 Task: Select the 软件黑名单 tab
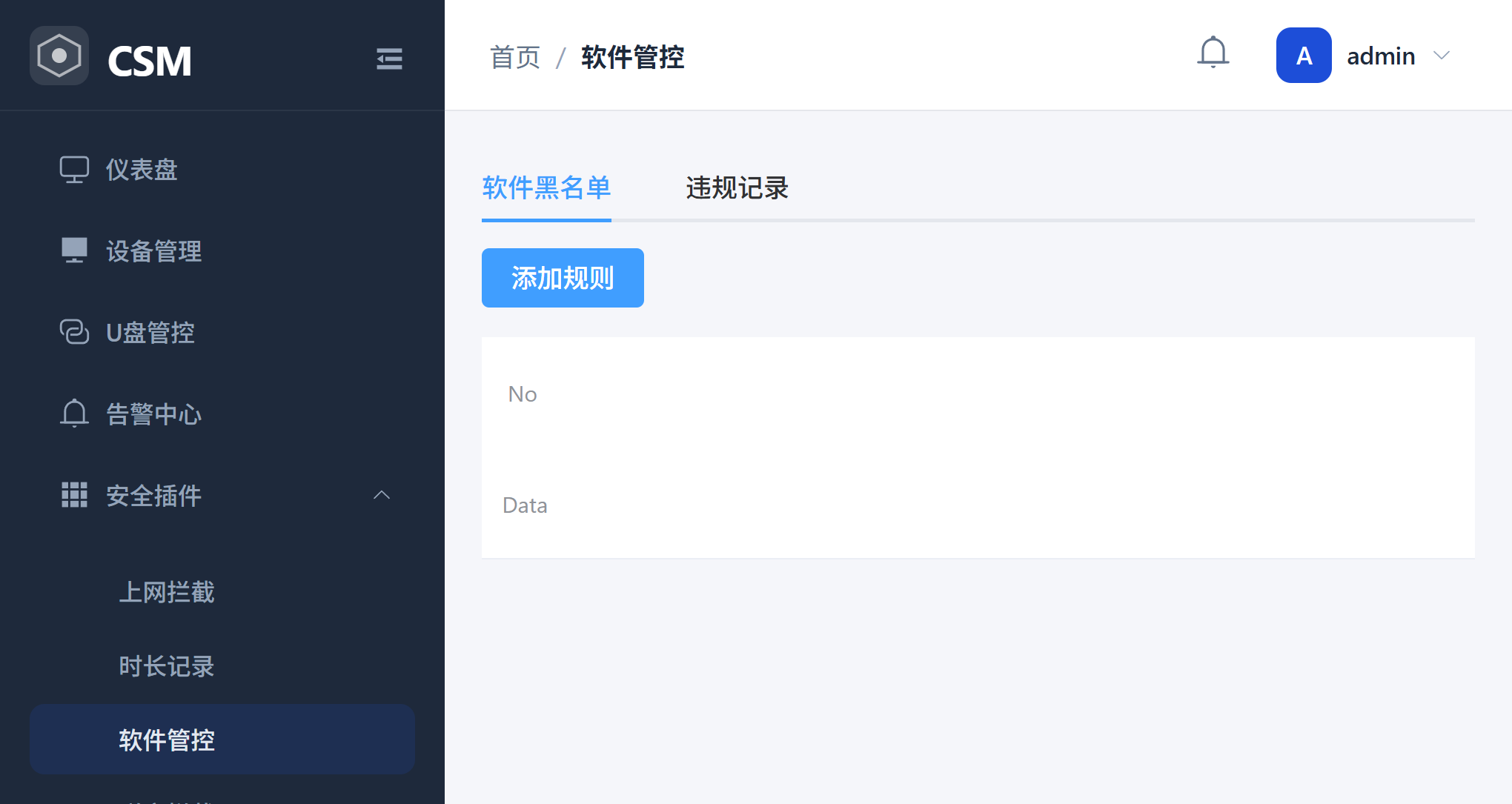pos(546,188)
